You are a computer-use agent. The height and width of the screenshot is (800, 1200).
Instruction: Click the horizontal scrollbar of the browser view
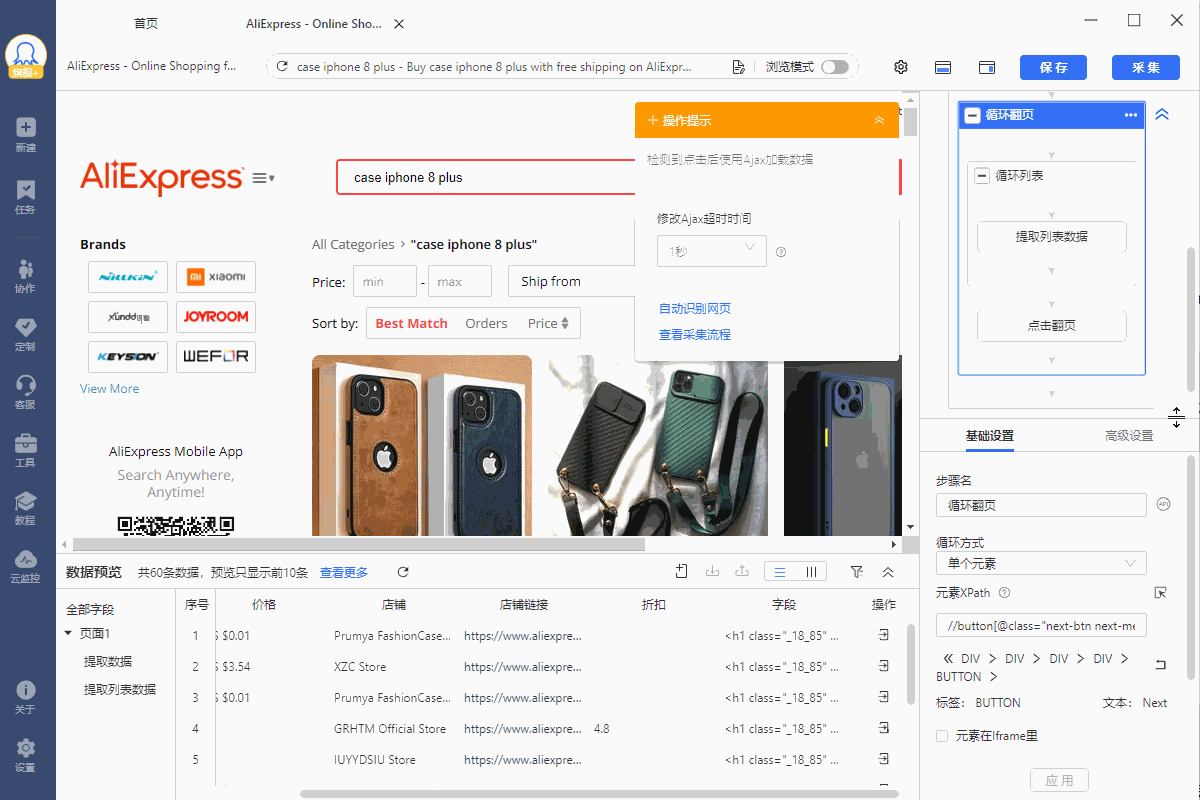click(358, 545)
